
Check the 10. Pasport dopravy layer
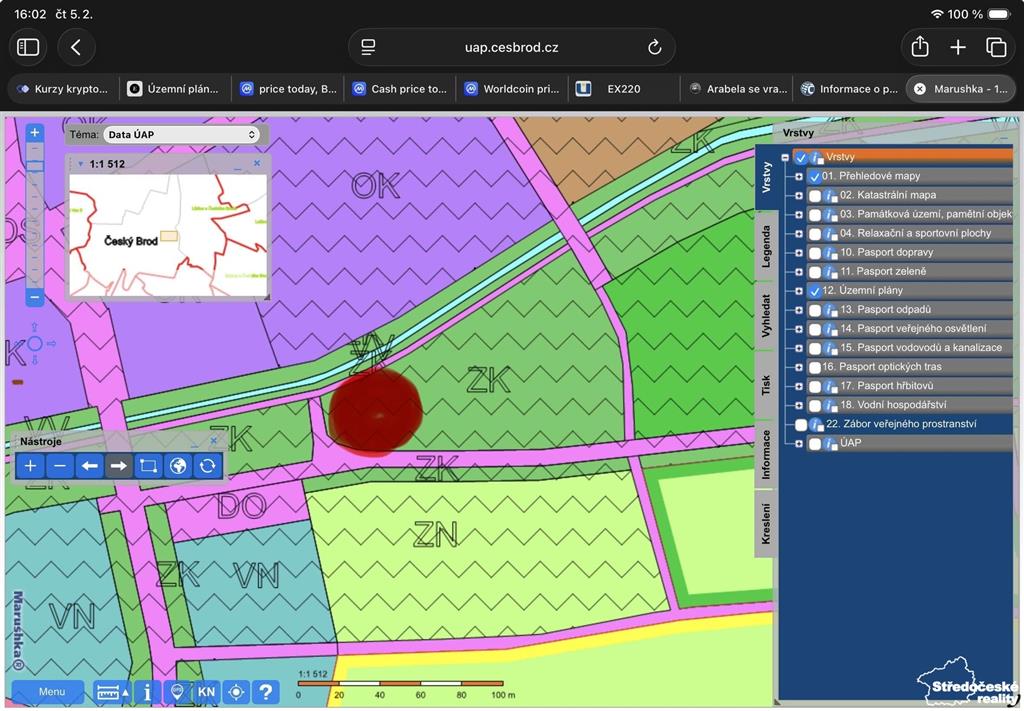pos(814,253)
